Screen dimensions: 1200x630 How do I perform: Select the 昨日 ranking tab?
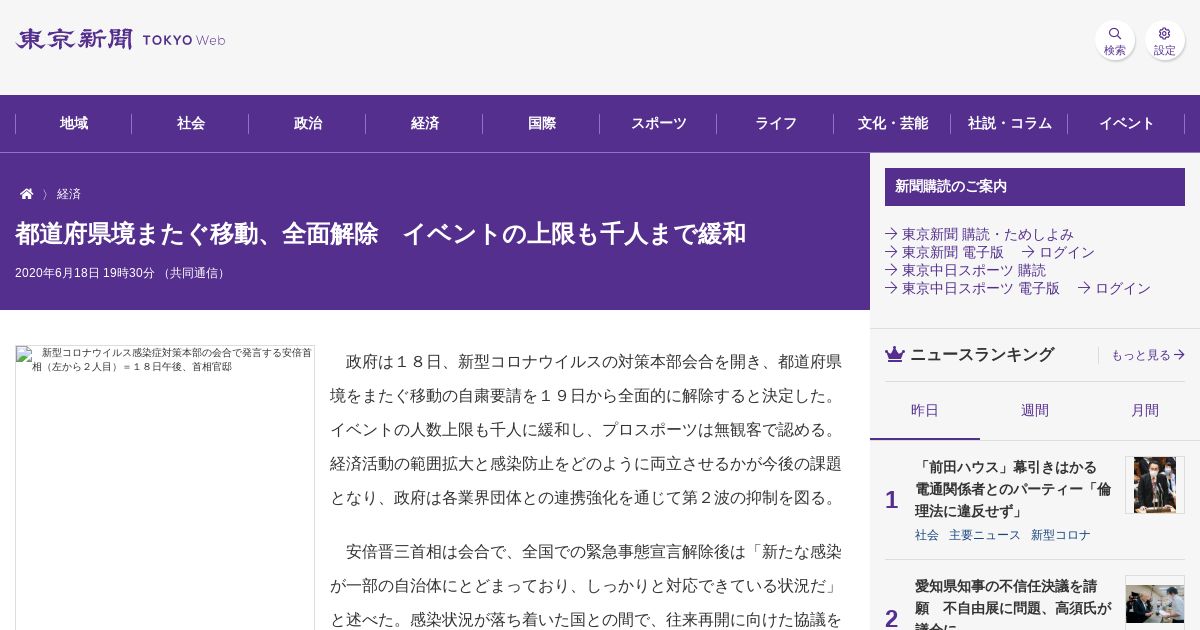tap(925, 411)
